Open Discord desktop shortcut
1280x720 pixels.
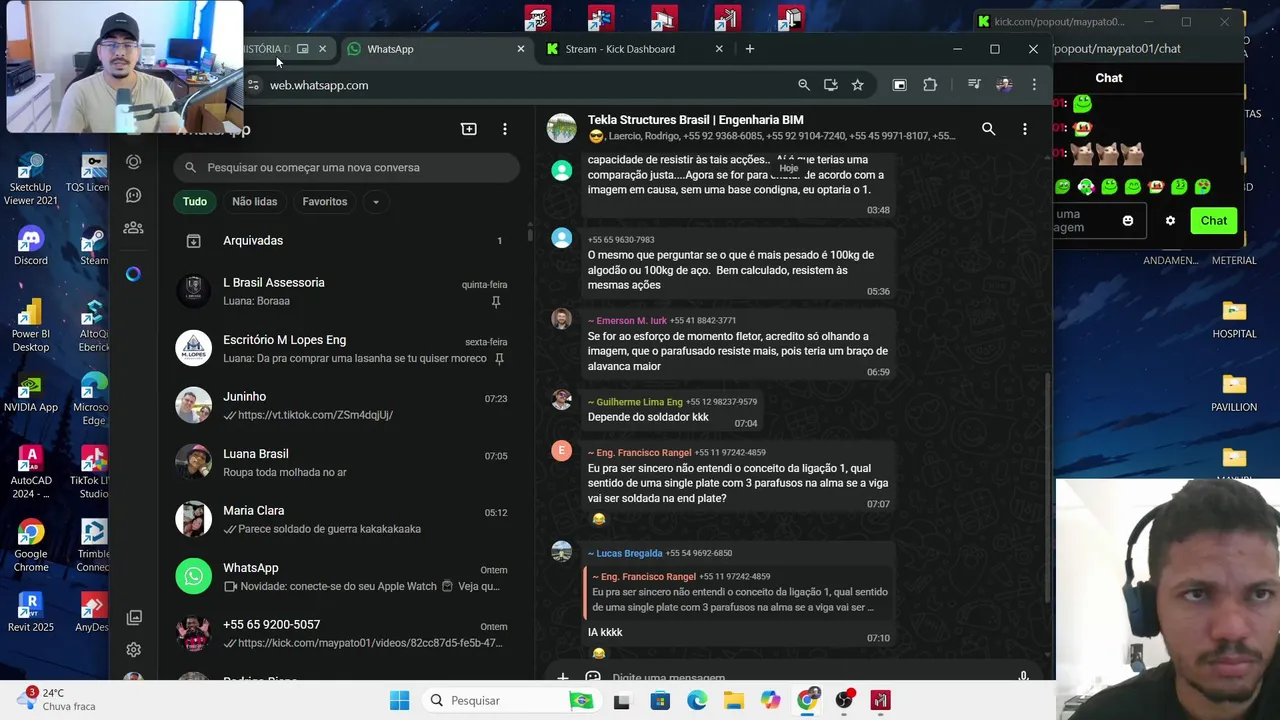pyautogui.click(x=31, y=245)
